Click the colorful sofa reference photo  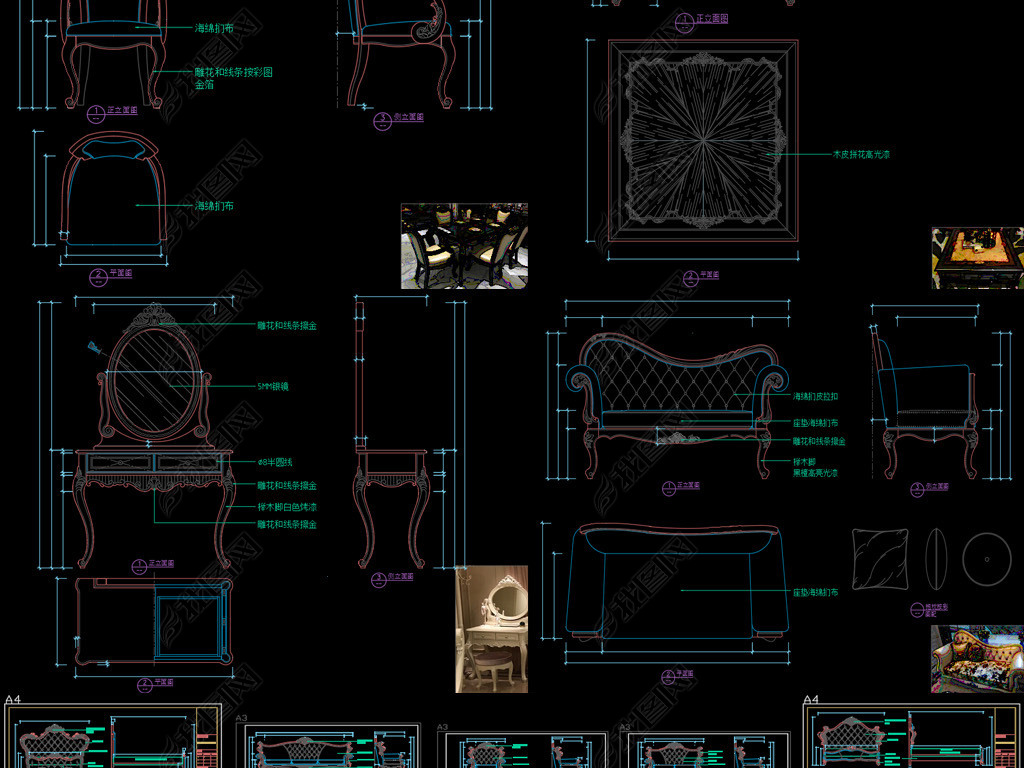(x=976, y=659)
